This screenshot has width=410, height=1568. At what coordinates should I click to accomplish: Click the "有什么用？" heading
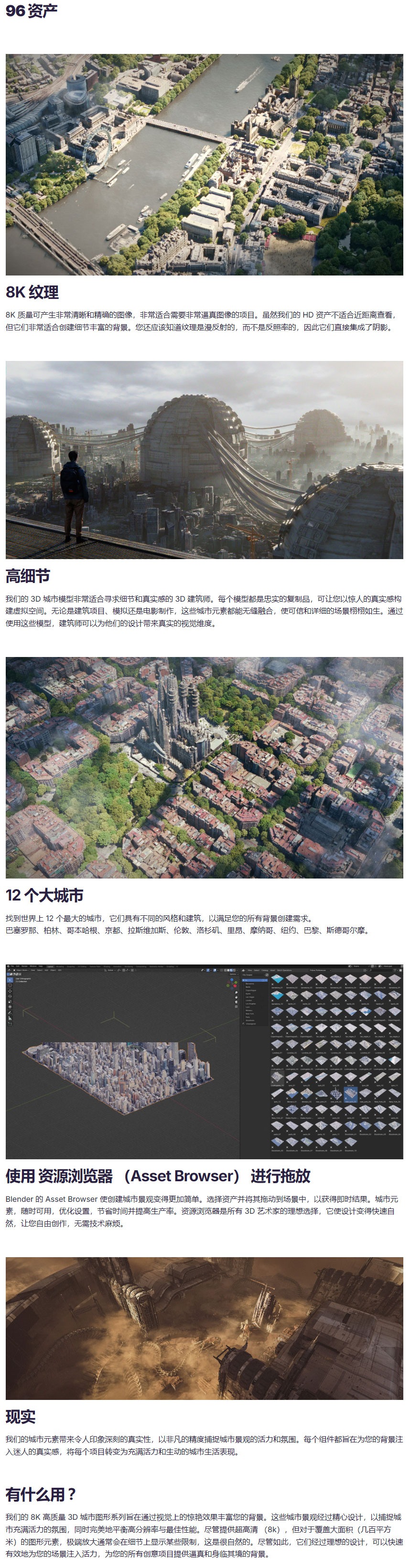coord(41,1494)
